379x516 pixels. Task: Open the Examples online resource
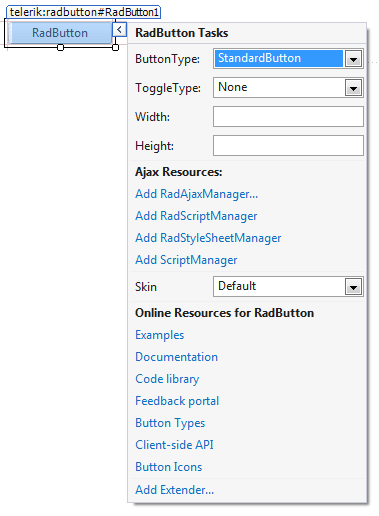159,335
